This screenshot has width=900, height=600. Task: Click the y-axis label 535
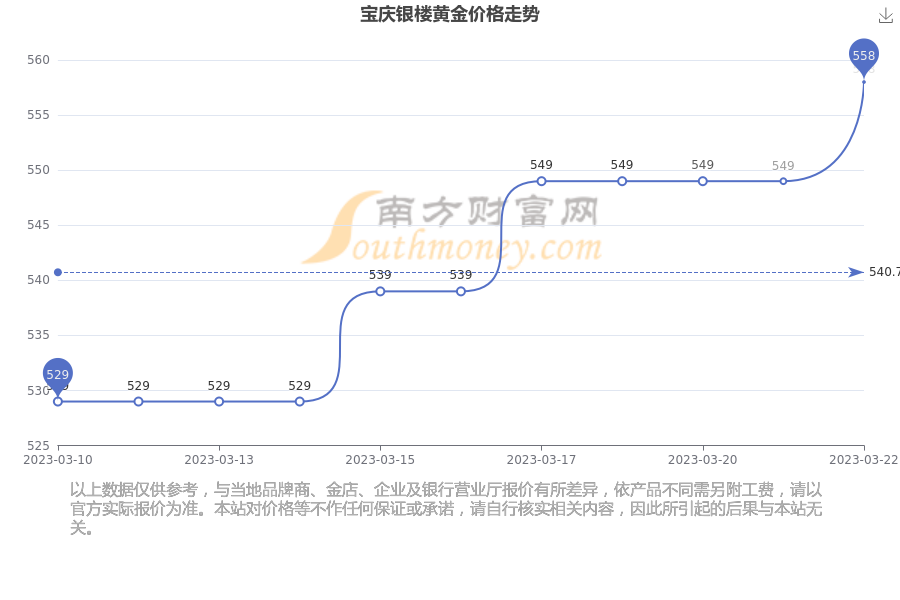click(38, 335)
